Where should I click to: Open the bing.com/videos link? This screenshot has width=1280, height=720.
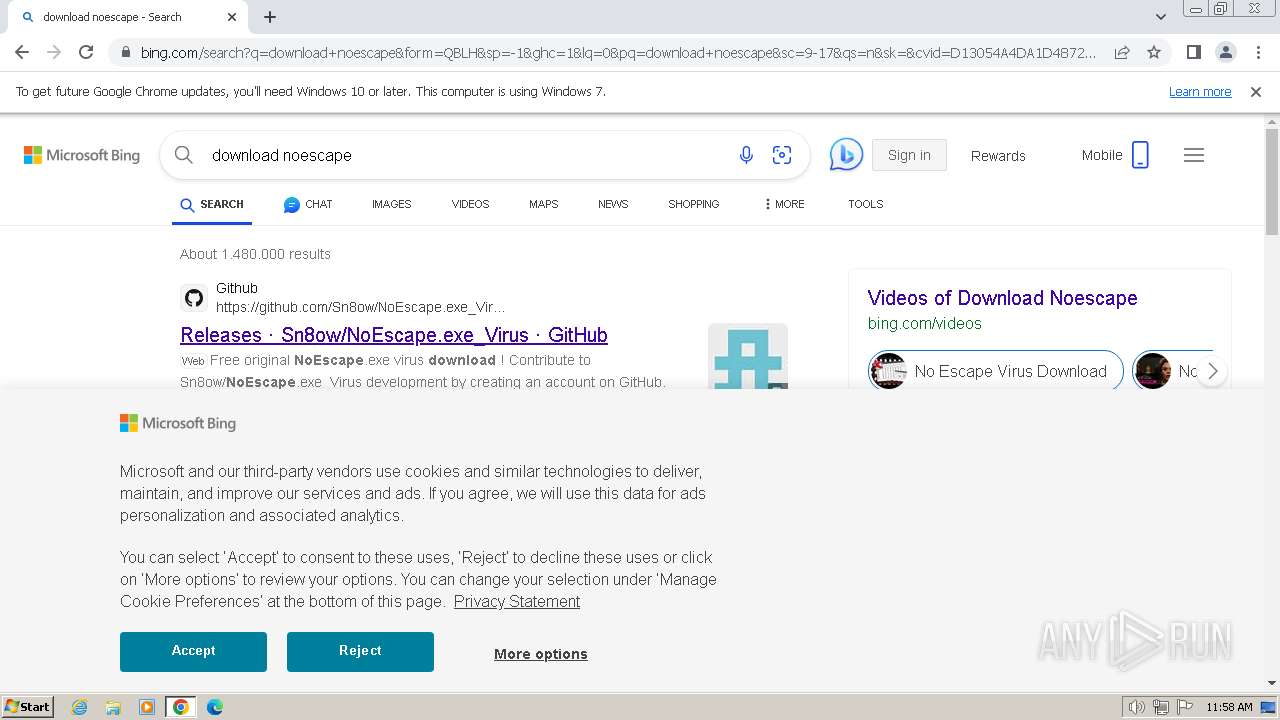coord(925,323)
